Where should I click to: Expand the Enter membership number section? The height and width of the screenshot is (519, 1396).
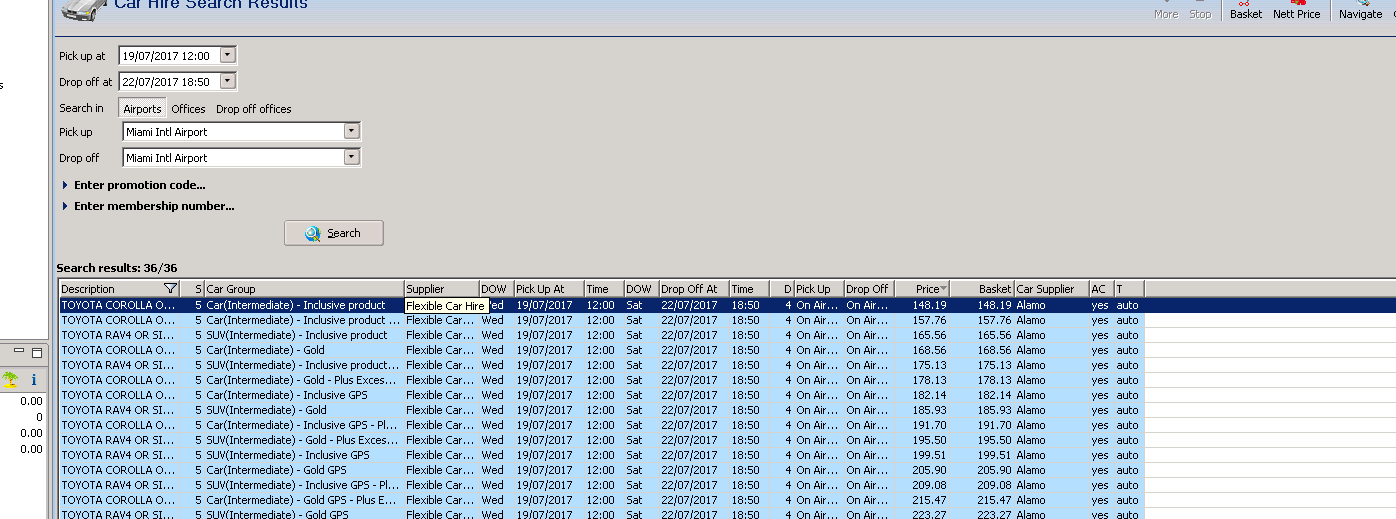point(153,206)
